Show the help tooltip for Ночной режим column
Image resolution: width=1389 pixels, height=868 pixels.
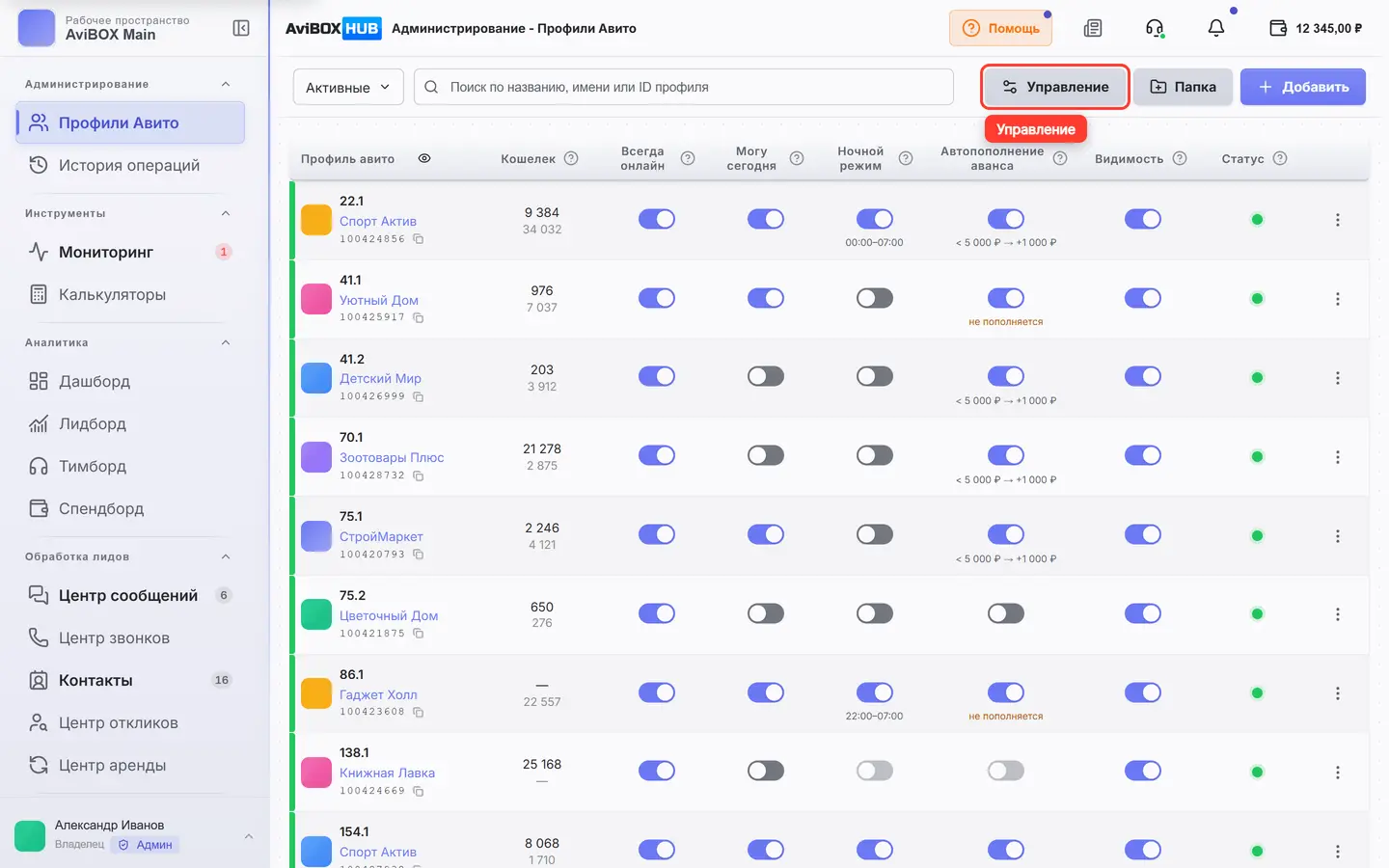(x=906, y=158)
